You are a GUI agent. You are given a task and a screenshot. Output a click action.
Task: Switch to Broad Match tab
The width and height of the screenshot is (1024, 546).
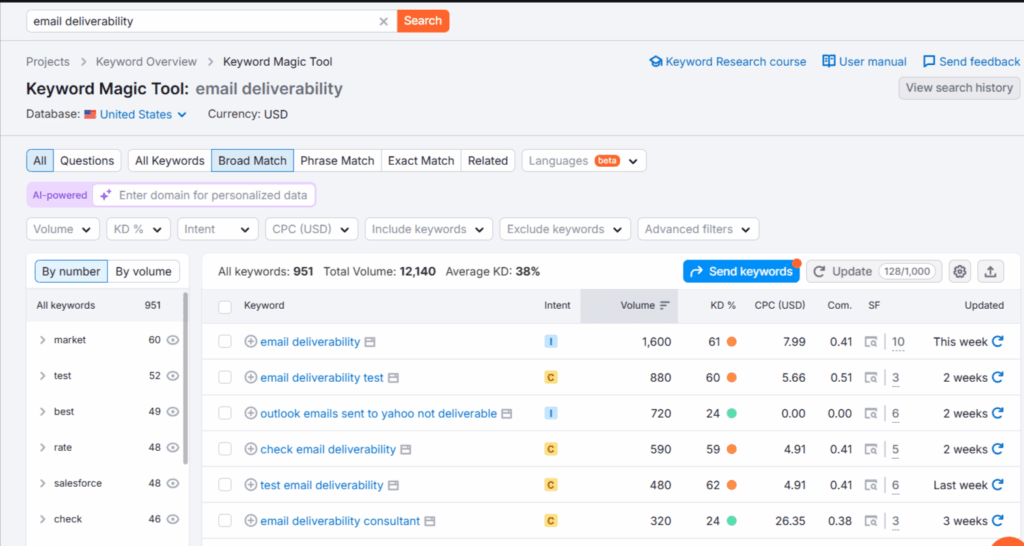[x=252, y=161]
